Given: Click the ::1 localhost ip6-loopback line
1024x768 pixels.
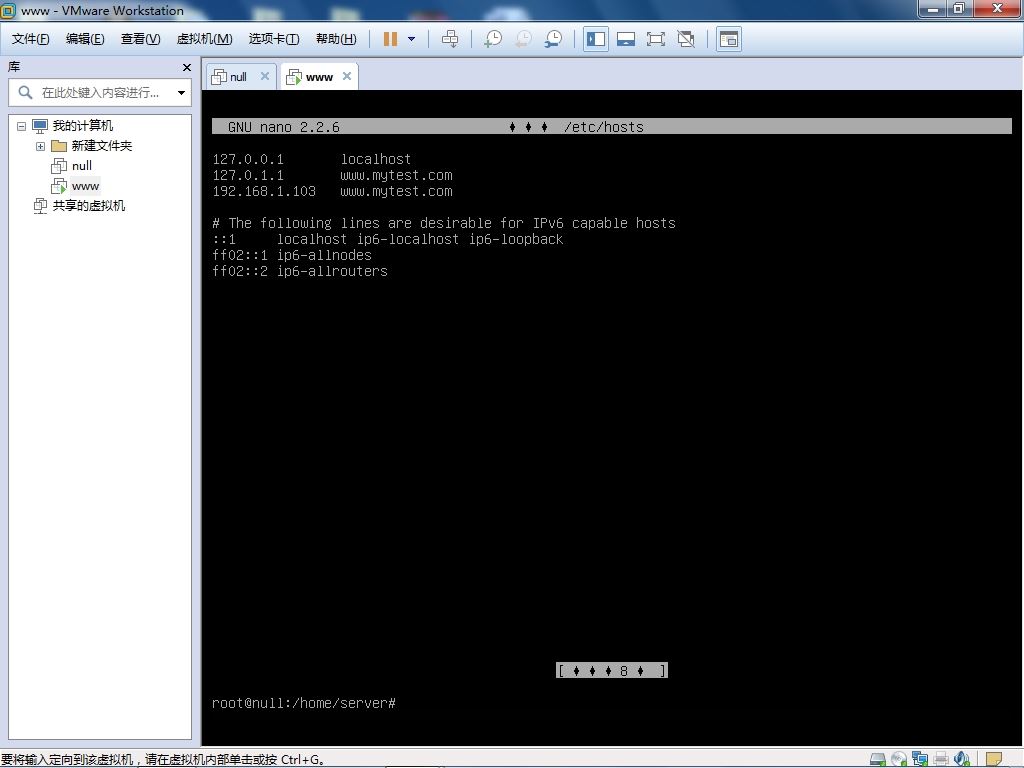Looking at the screenshot, I should tap(388, 239).
